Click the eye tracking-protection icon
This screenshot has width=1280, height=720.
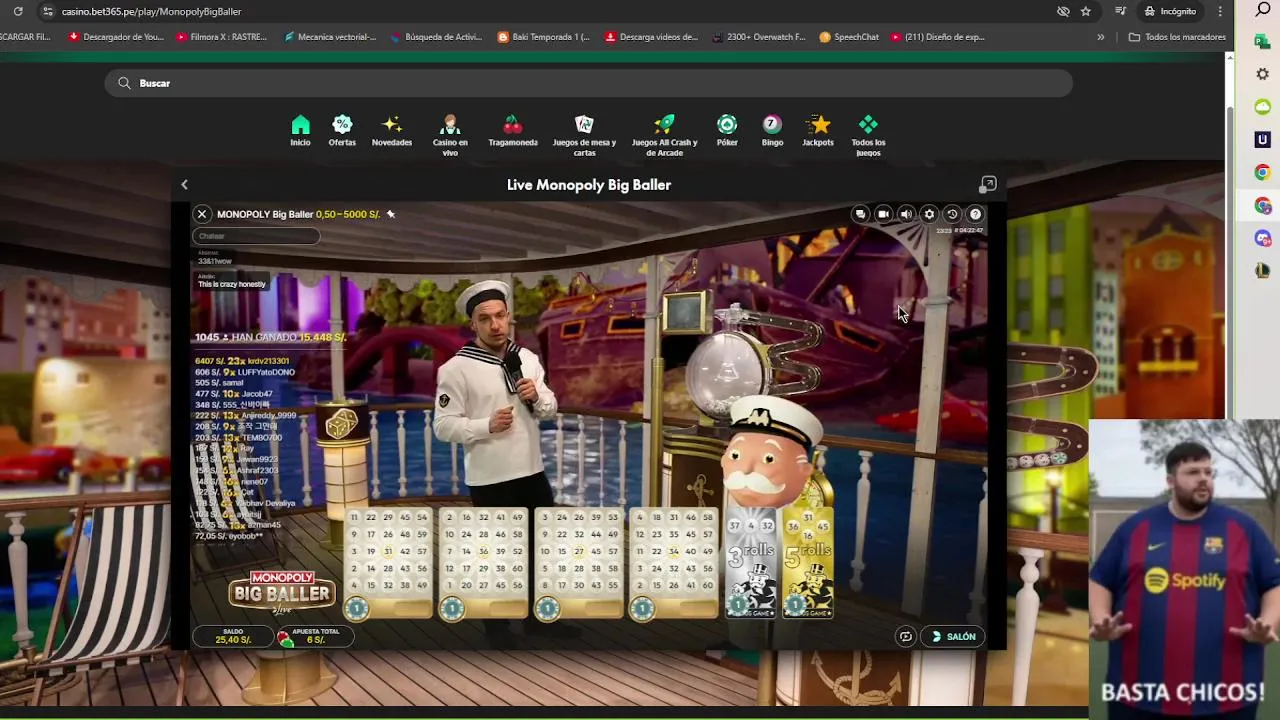pyautogui.click(x=1063, y=11)
